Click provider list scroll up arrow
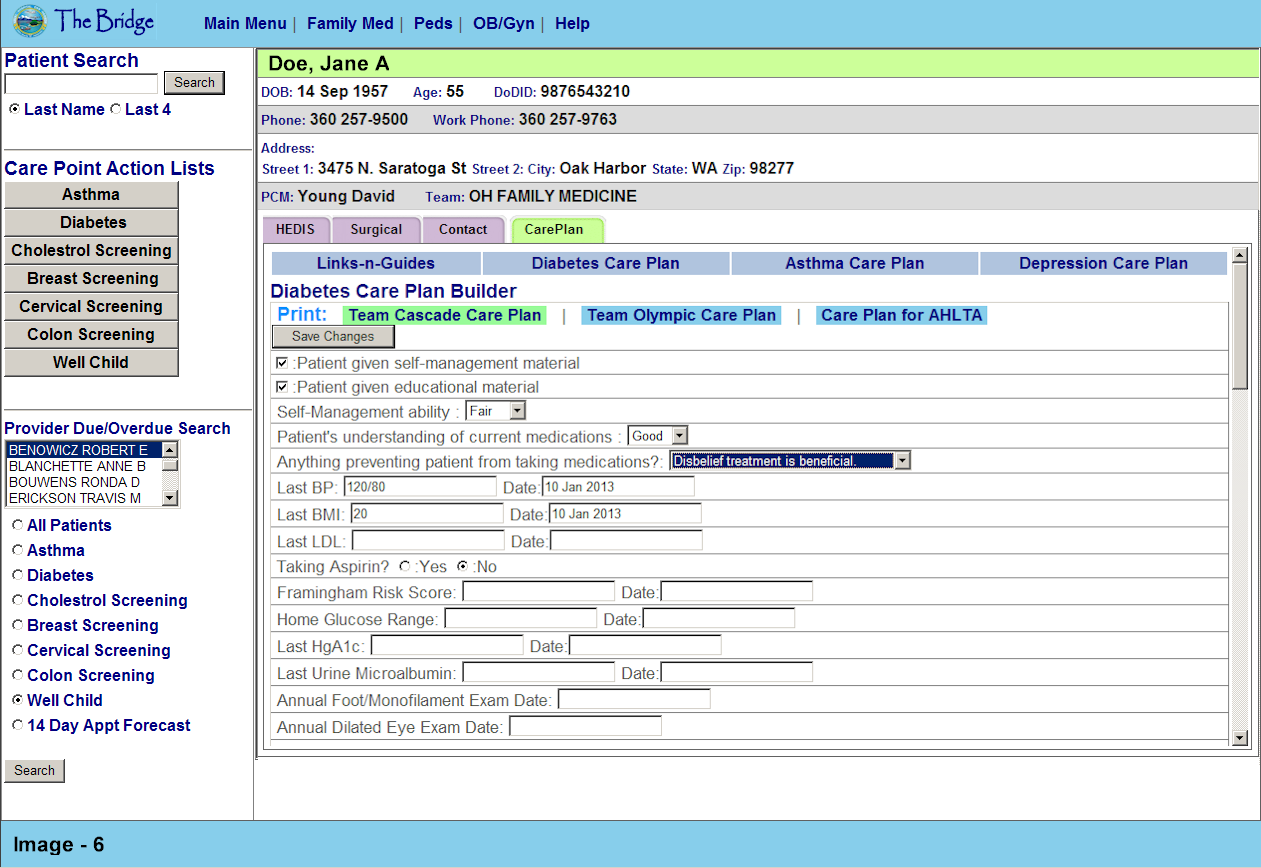The width and height of the screenshot is (1261, 868). tap(170, 450)
